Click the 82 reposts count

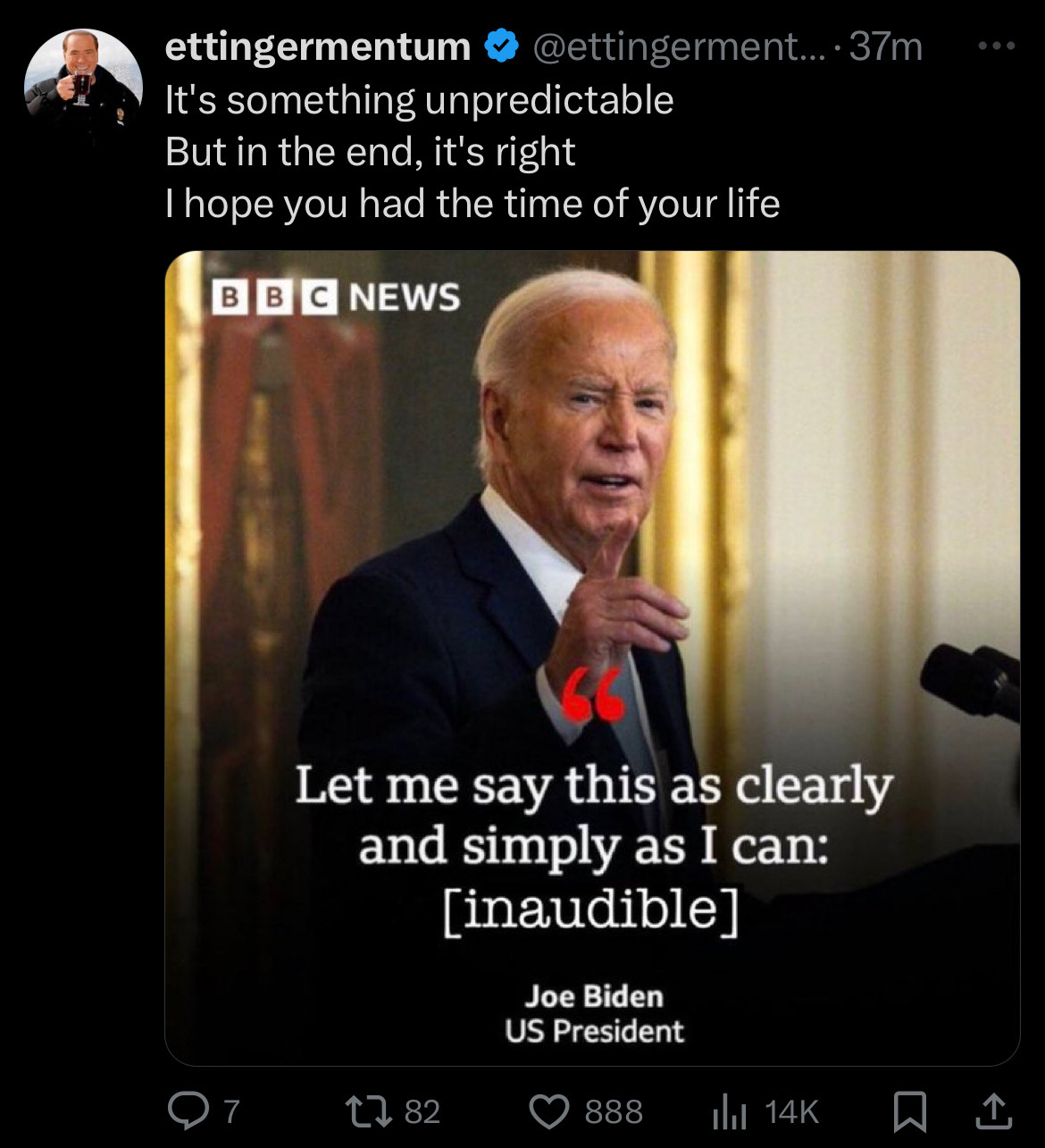422,1111
